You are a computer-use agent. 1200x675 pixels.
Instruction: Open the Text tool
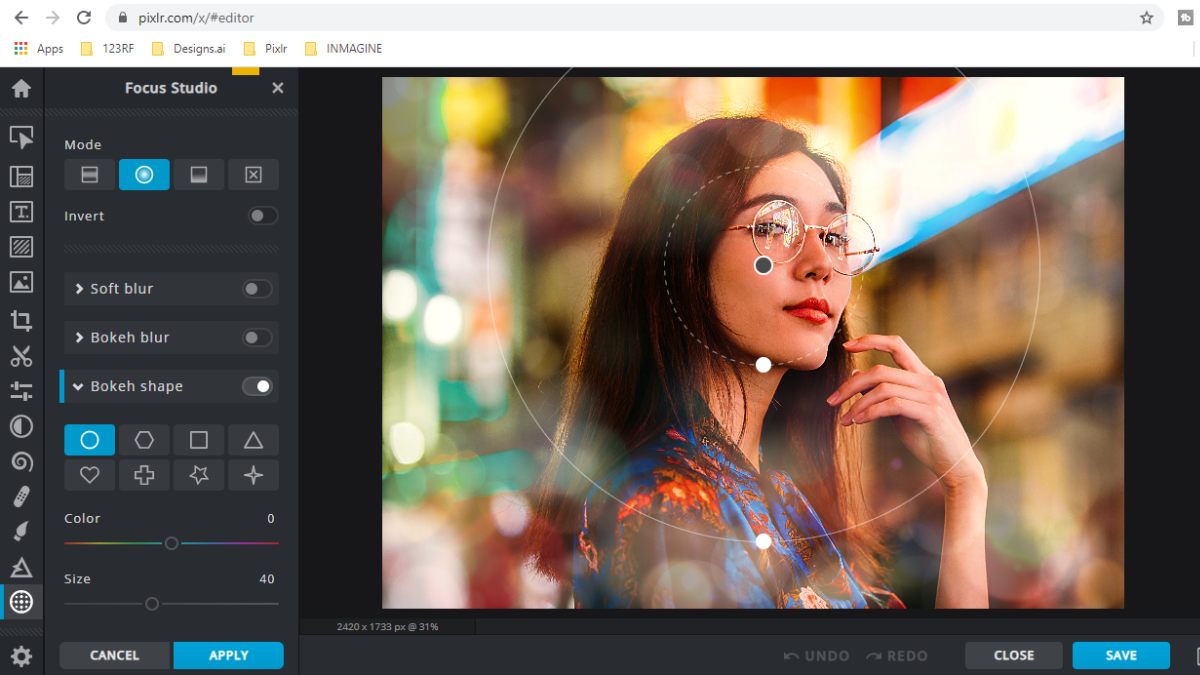[x=22, y=211]
